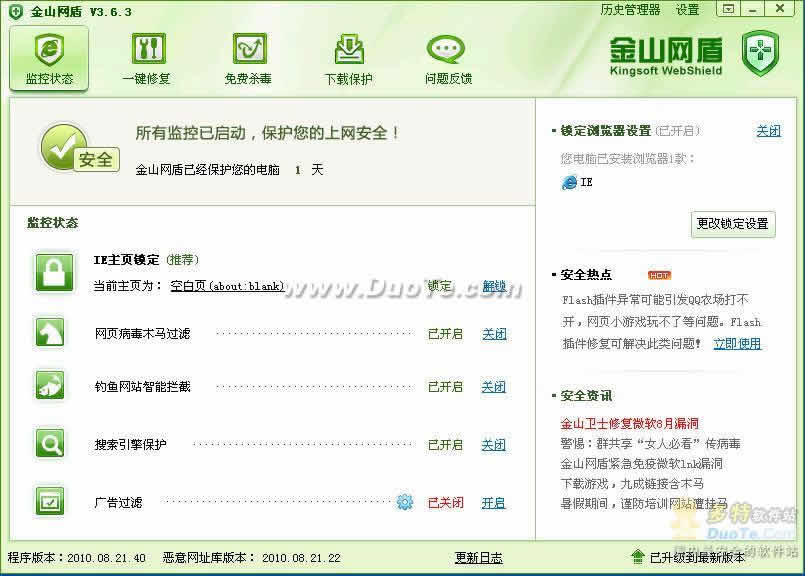The width and height of the screenshot is (805, 576).
Task: Open news 金山网盾紧急免疫微软lnk漏洞
Action: [641, 464]
